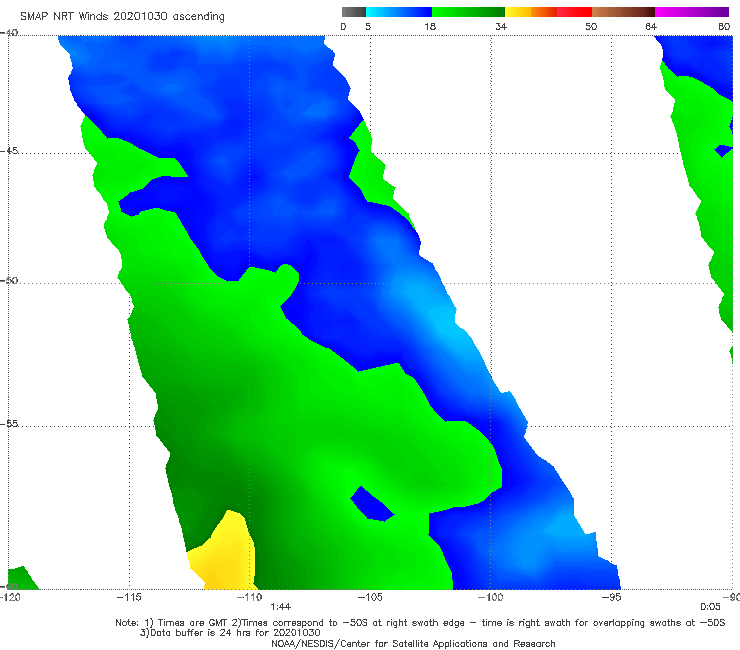740x650 pixels.
Task: Click the longitude label '-120'
Action: [10, 597]
